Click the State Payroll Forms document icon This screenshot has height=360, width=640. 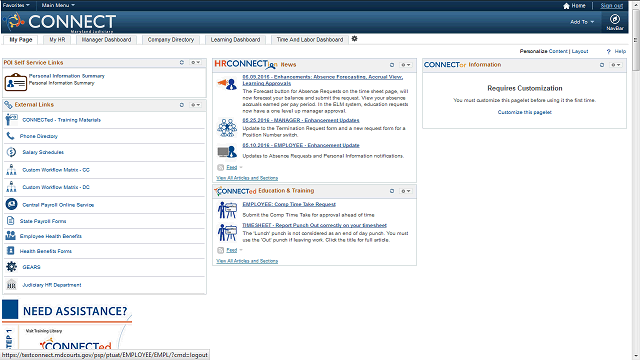[10, 221]
